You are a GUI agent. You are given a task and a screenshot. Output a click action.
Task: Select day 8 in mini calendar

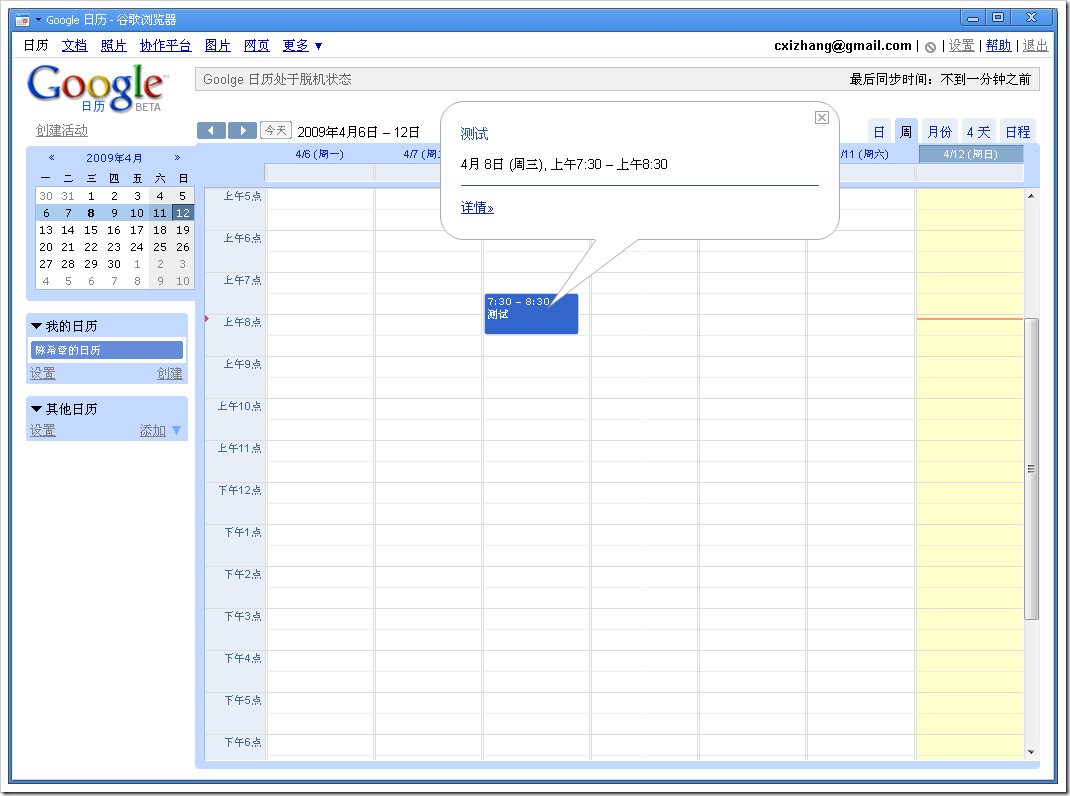coord(91,213)
